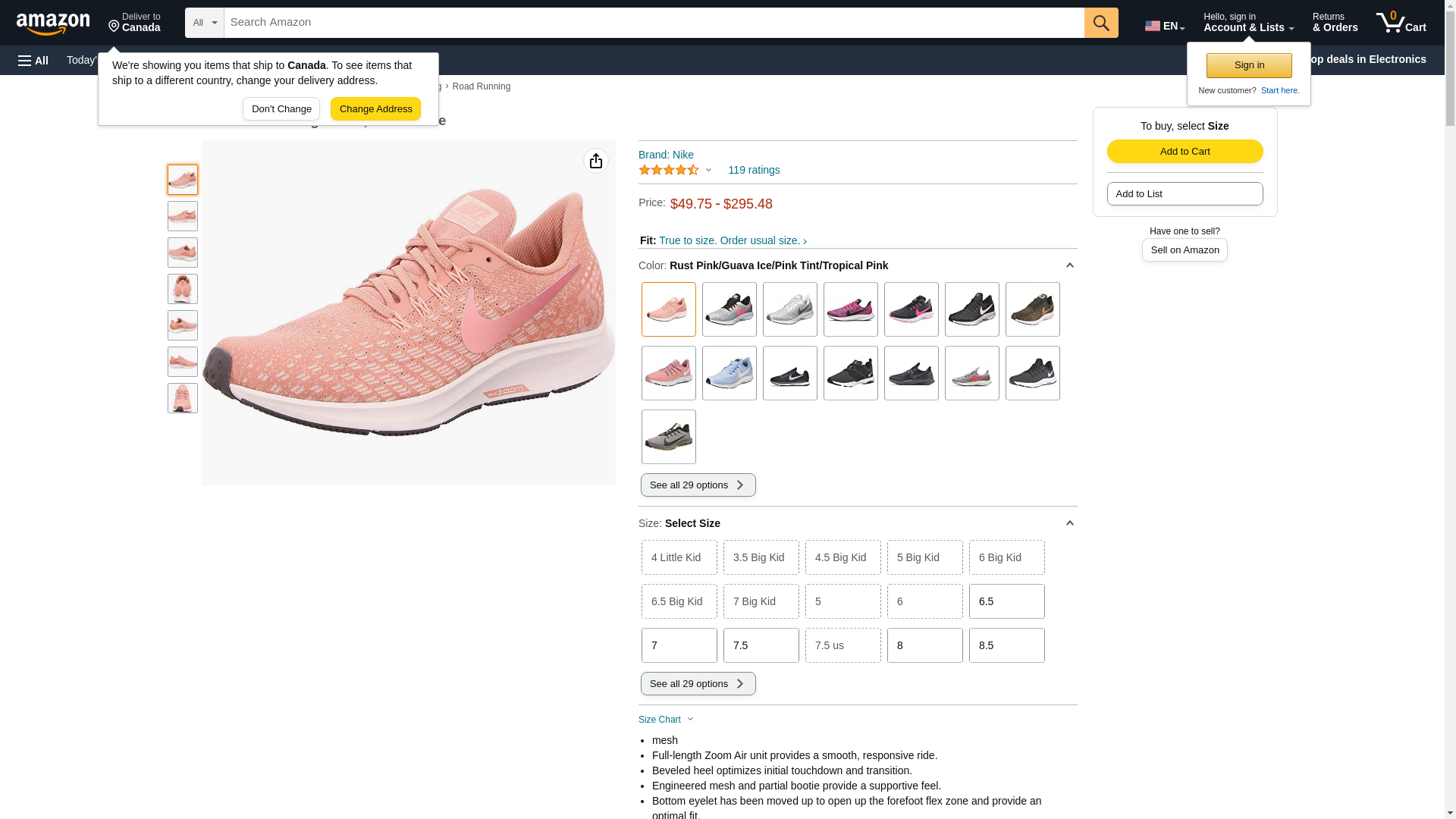Select size 8.5

pyautogui.click(x=1006, y=645)
